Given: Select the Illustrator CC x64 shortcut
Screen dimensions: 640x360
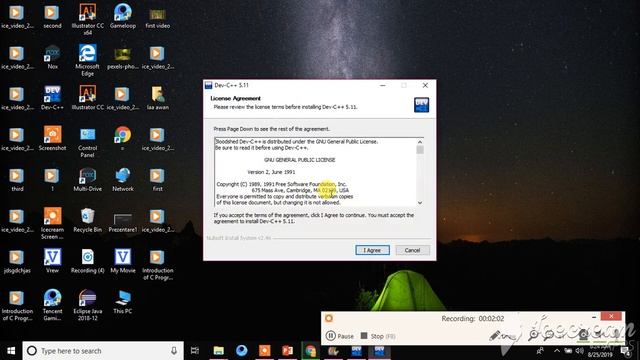Looking at the screenshot, I should pyautogui.click(x=87, y=19).
